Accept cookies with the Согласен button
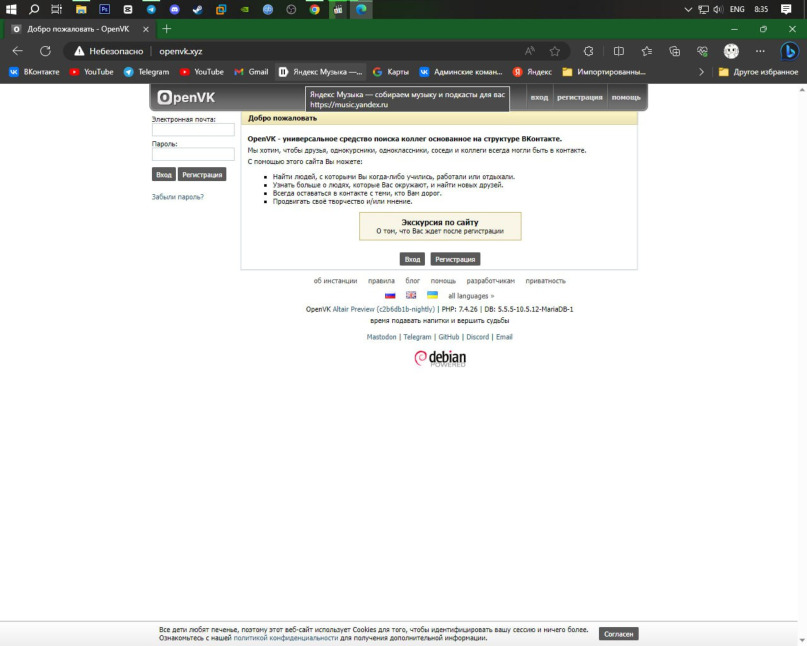The height and width of the screenshot is (646, 807). (x=618, y=634)
